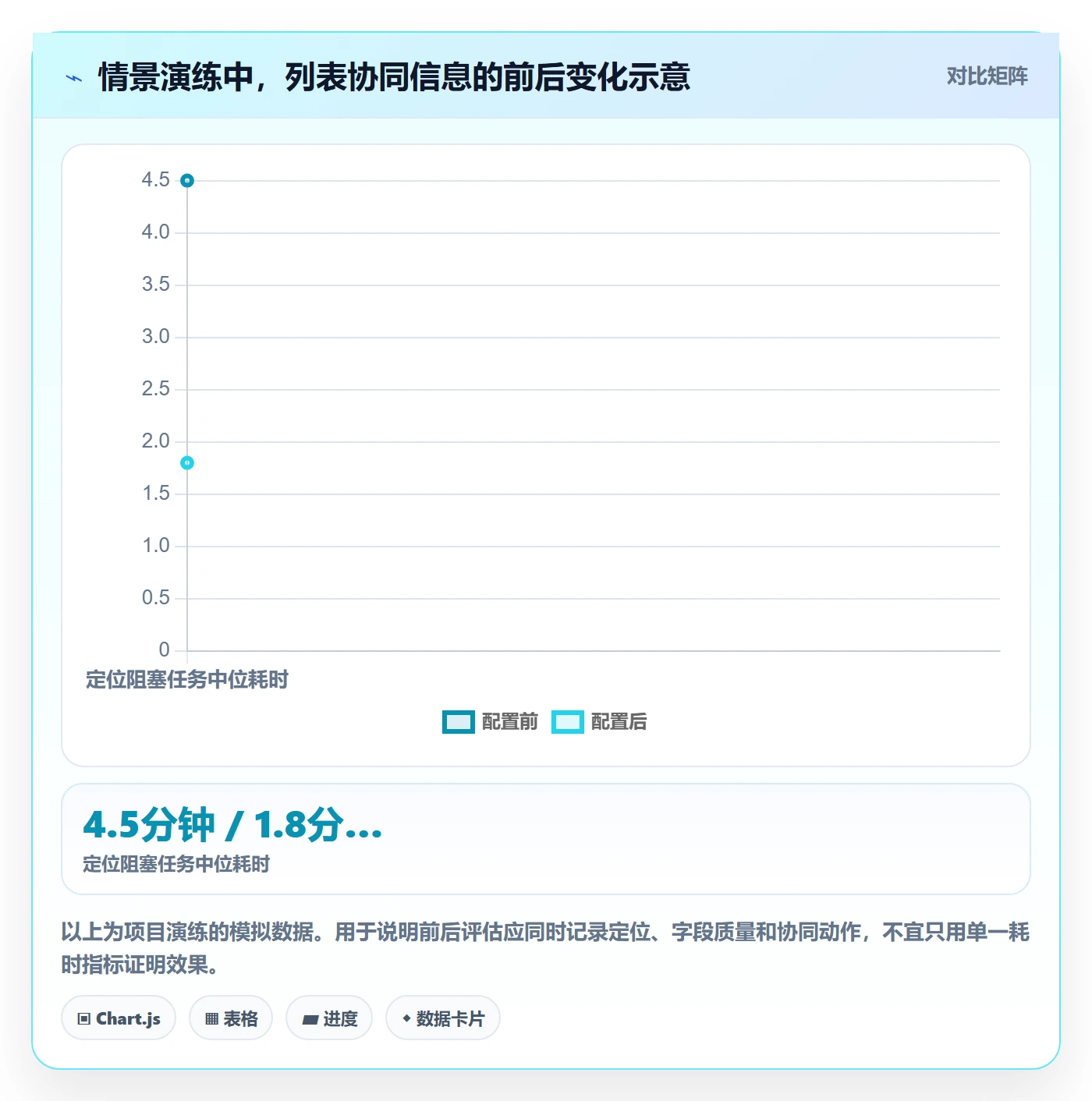This screenshot has width=1092, height=1101.
Task: Click the 配置后 legend label
Action: click(619, 722)
